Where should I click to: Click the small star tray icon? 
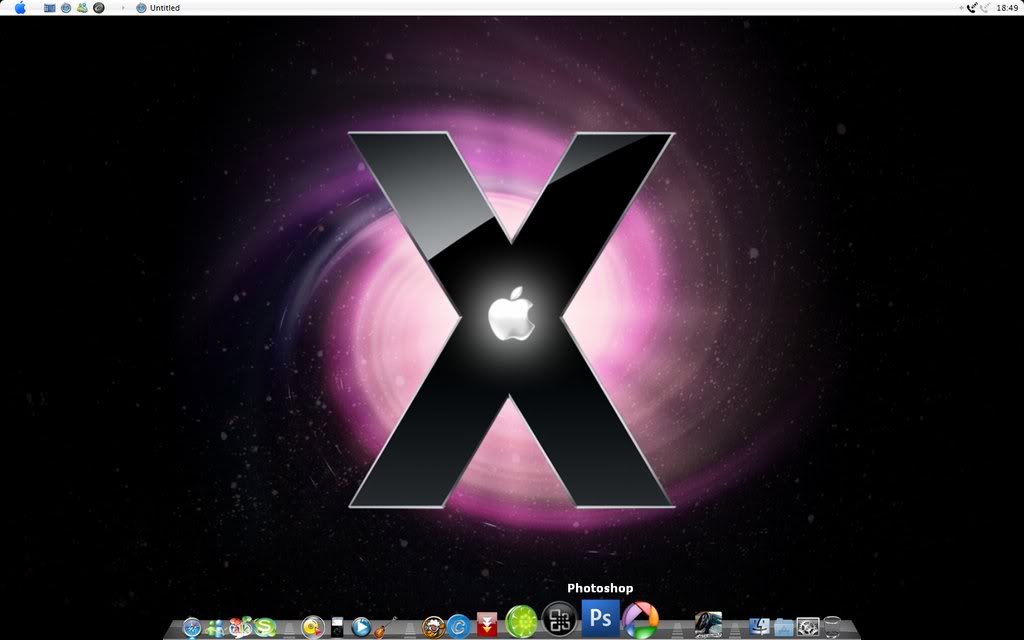click(961, 8)
